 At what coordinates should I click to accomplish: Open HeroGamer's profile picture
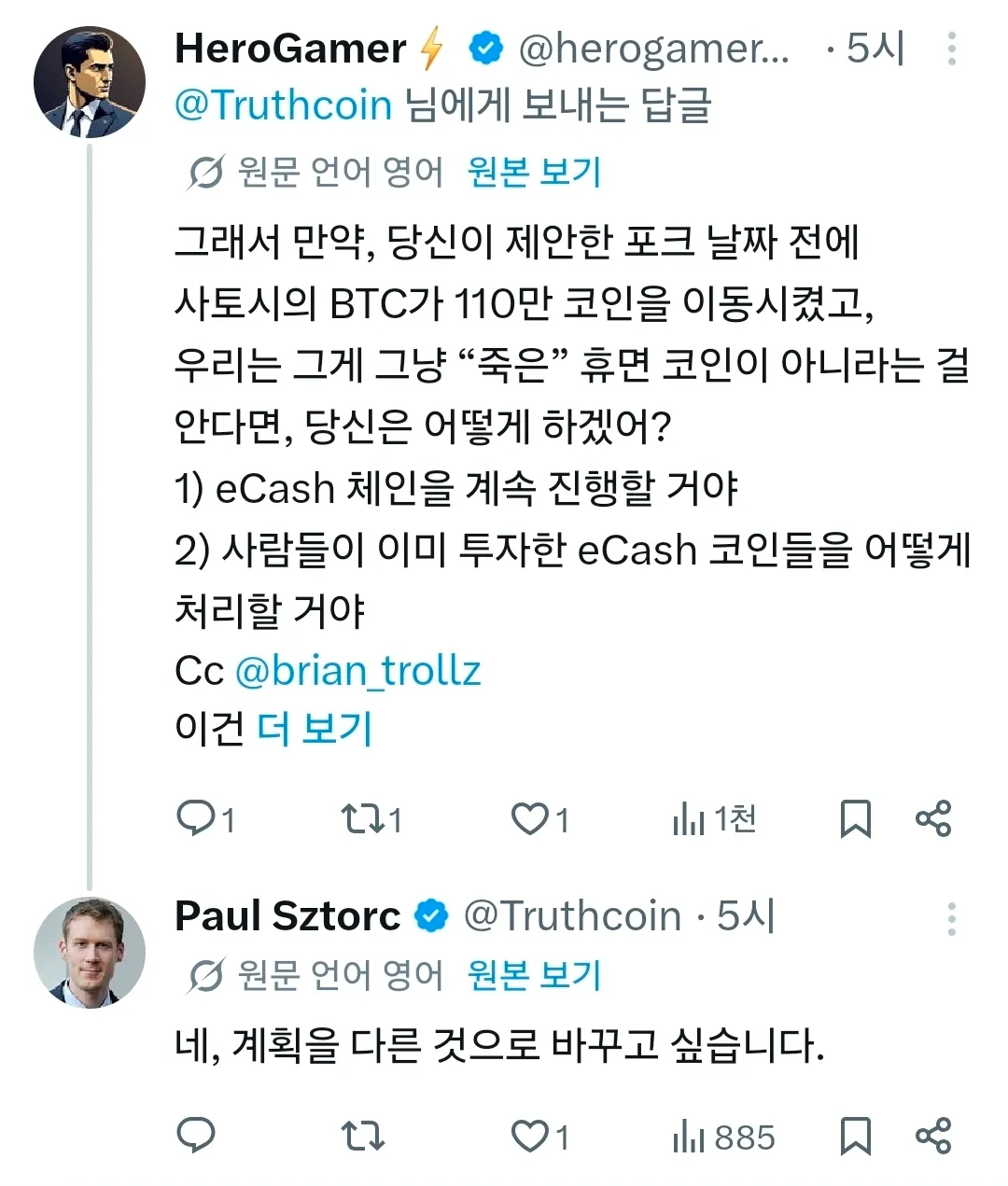click(90, 82)
